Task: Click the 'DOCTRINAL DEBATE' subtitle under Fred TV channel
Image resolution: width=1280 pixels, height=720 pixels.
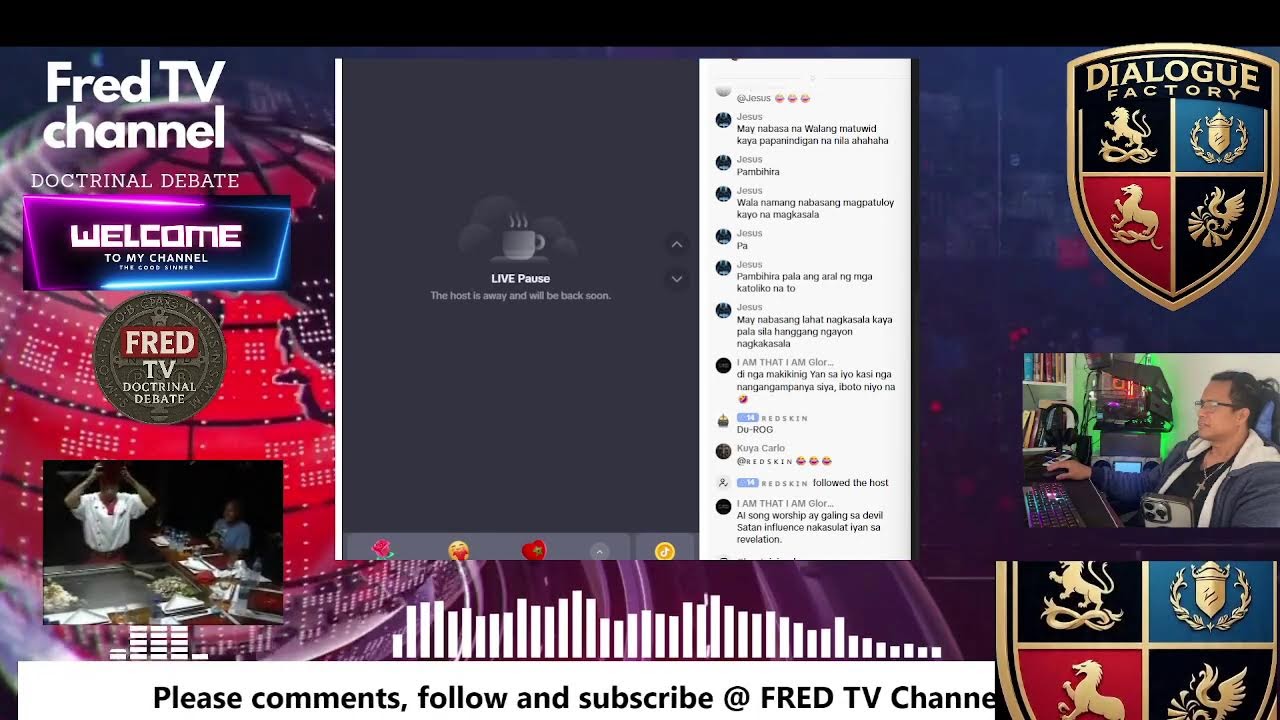Action: click(135, 181)
